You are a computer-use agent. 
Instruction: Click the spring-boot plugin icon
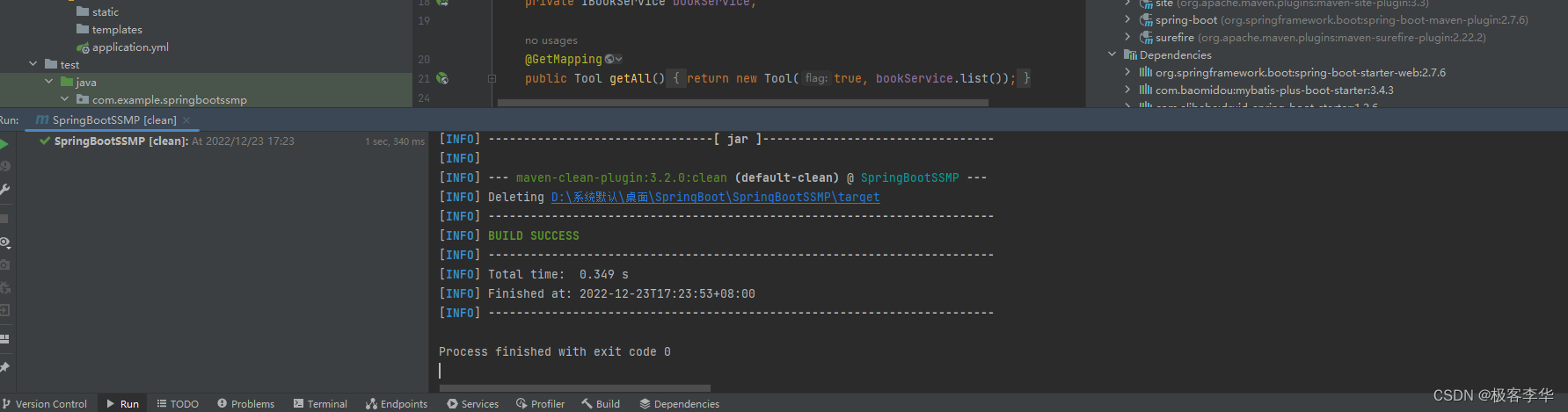coord(1146,19)
